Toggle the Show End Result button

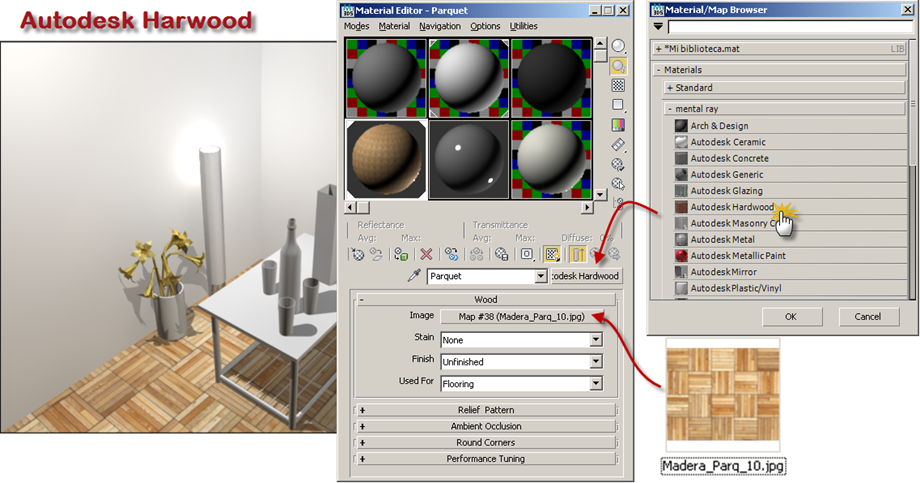point(577,254)
